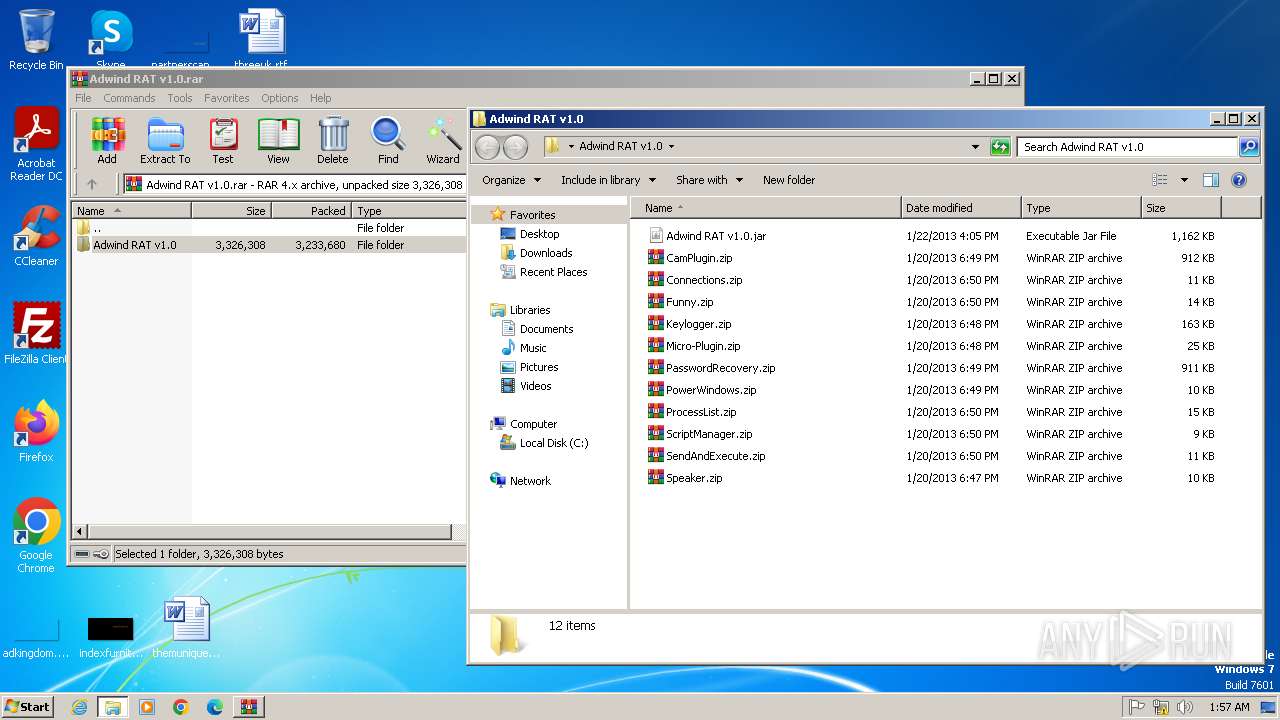
Task: Open Skype desktop icon
Action: (x=111, y=40)
